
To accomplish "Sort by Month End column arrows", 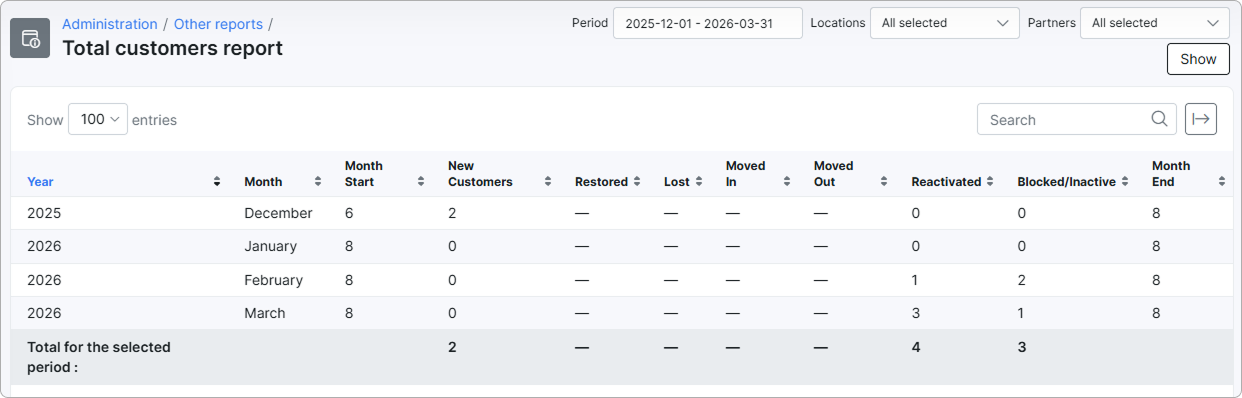I will [x=1222, y=182].
